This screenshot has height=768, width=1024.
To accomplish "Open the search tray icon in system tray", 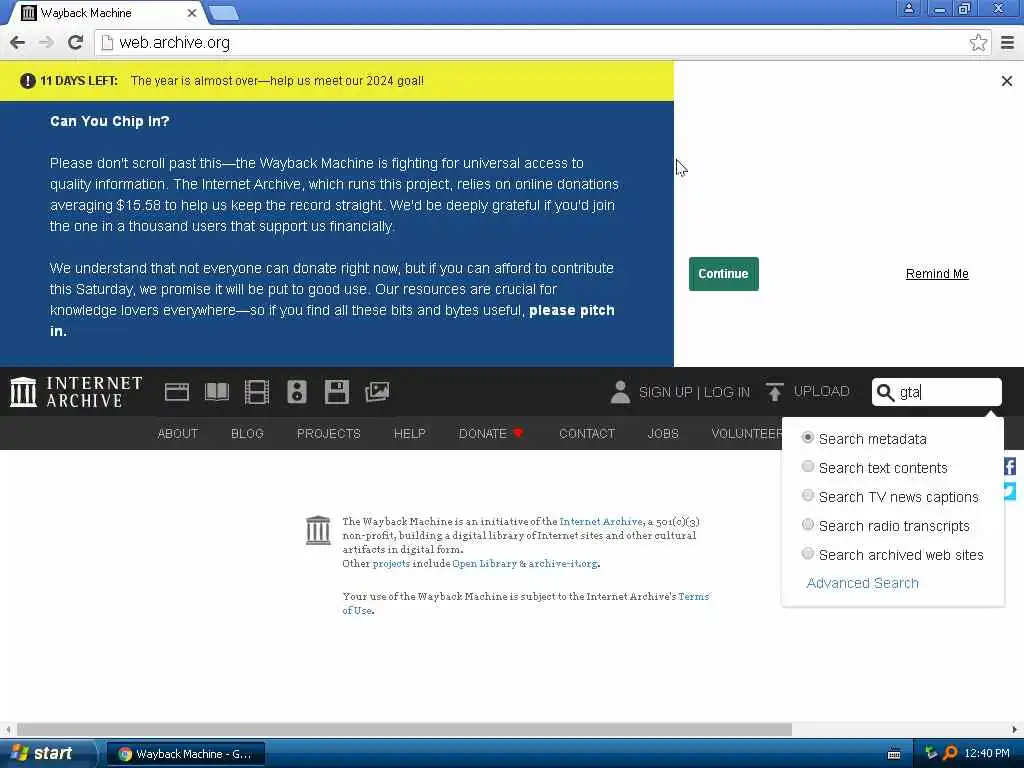I will pos(950,753).
